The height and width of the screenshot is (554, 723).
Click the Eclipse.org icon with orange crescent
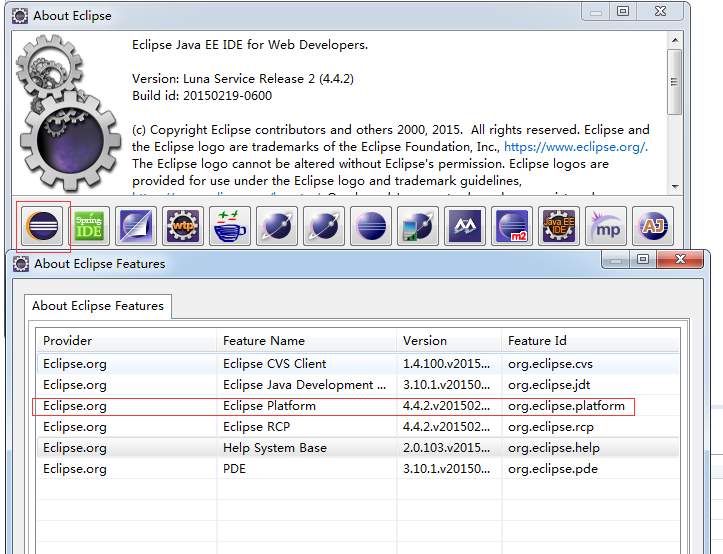point(42,226)
